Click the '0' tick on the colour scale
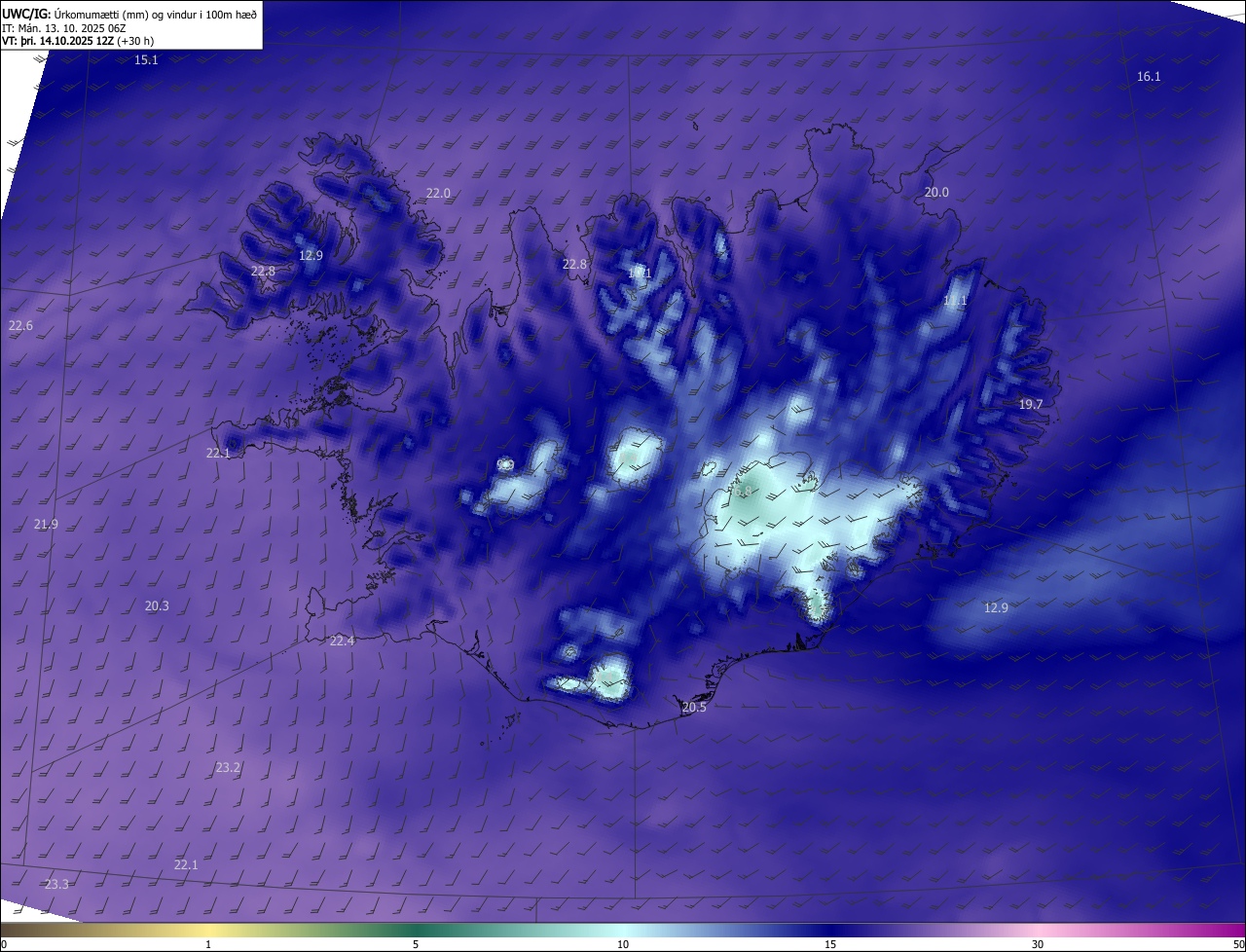 tap(4, 944)
